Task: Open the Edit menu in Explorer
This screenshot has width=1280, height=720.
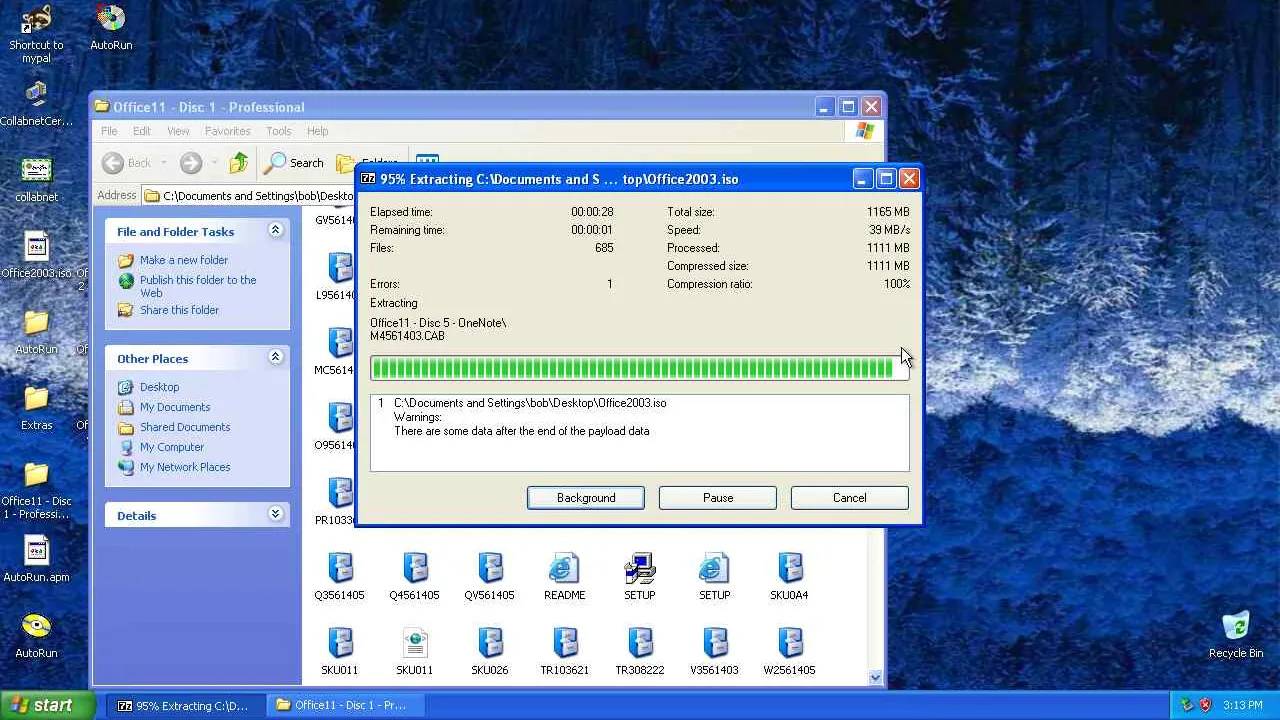Action: pyautogui.click(x=142, y=131)
